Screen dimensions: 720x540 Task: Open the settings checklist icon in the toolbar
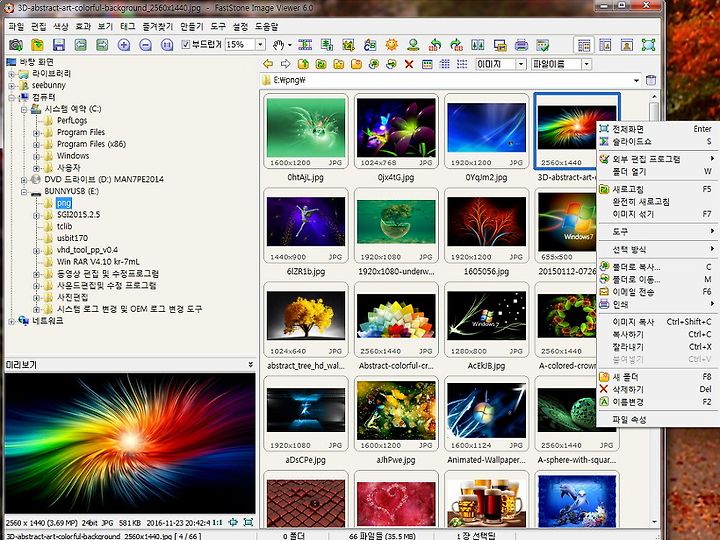(542, 45)
